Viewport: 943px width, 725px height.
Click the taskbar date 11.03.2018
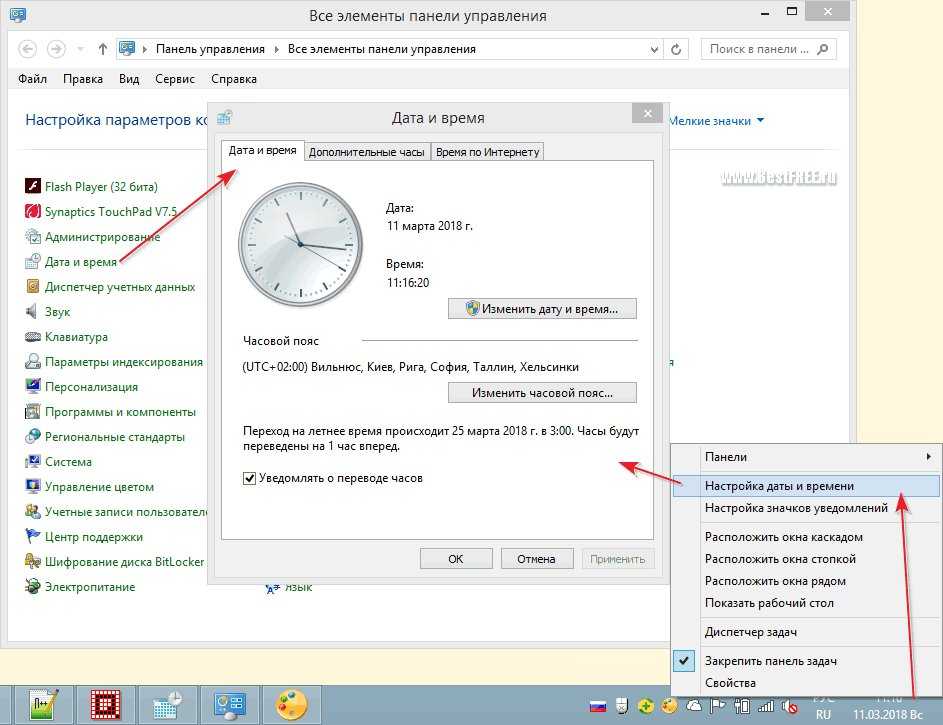[x=888, y=714]
